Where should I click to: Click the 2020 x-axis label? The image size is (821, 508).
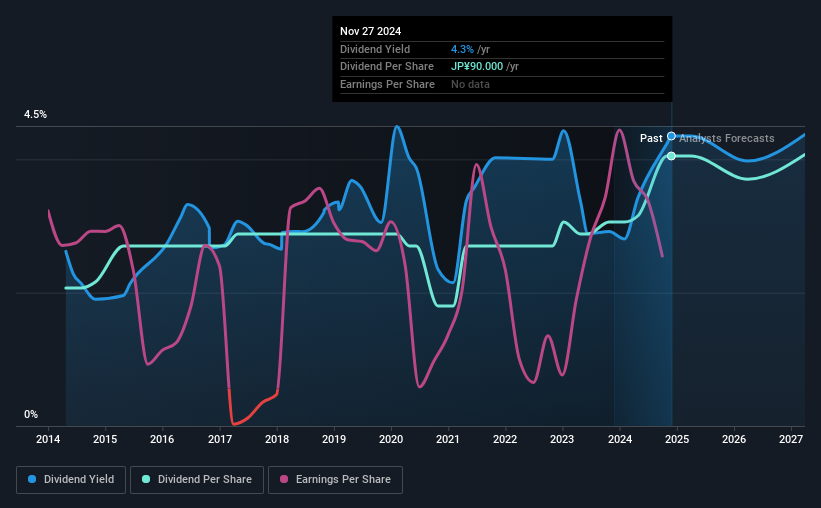point(391,439)
